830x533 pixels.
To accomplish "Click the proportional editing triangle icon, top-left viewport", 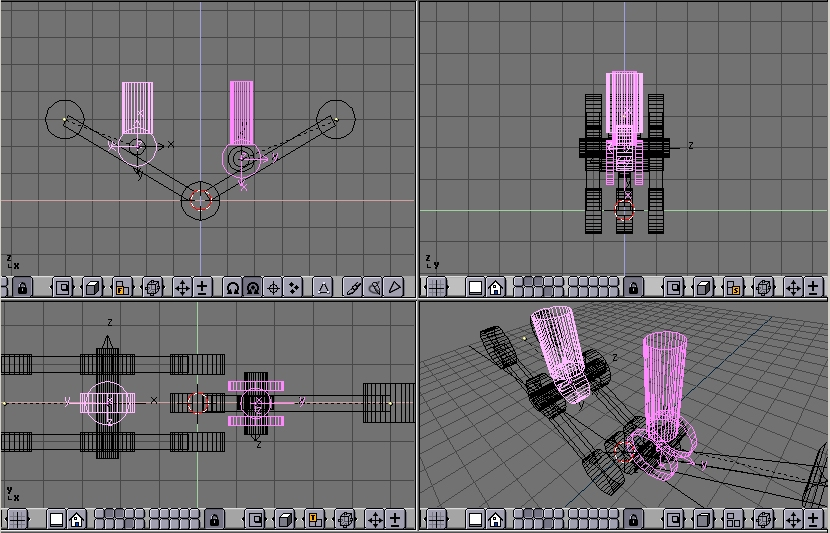I will point(323,287).
